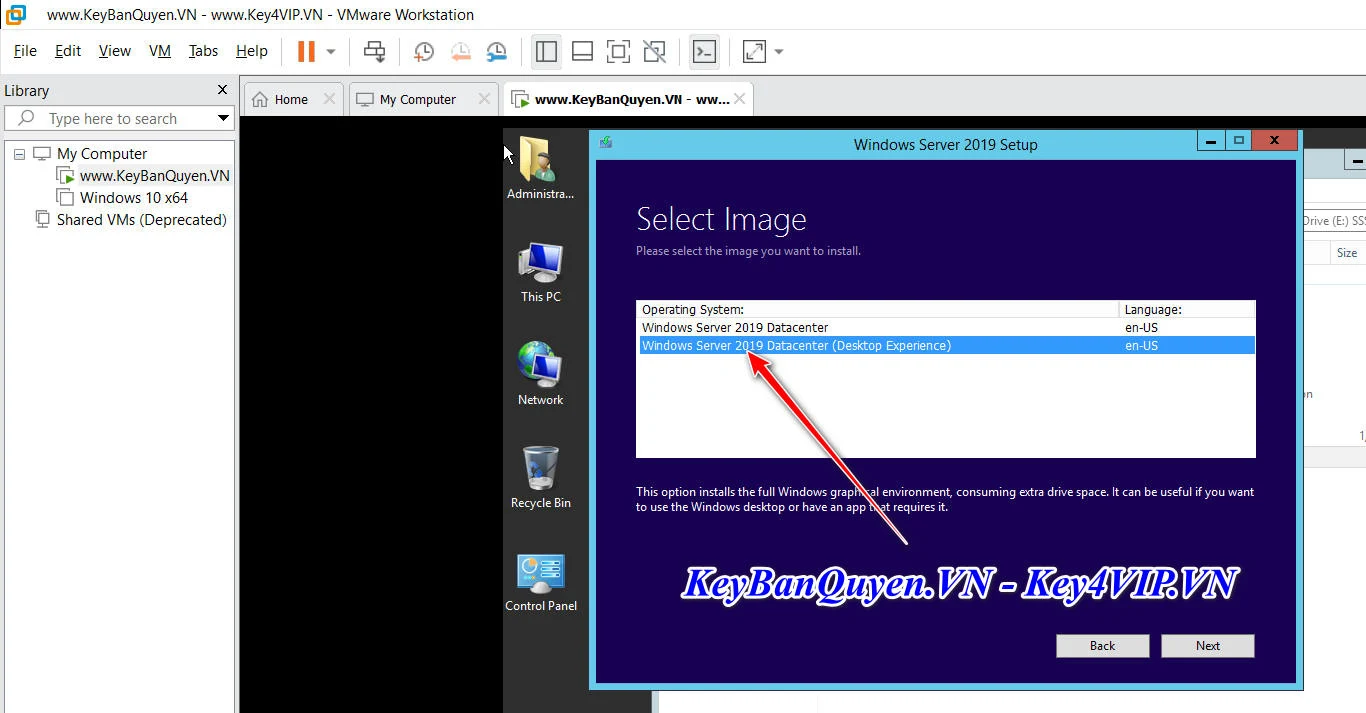Toggle the library sidebar view icon
This screenshot has width=1366, height=713.
(546, 51)
